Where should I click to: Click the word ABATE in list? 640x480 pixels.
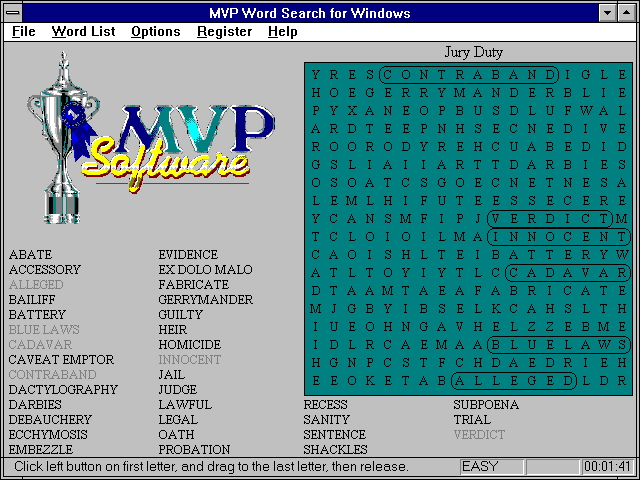point(30,255)
